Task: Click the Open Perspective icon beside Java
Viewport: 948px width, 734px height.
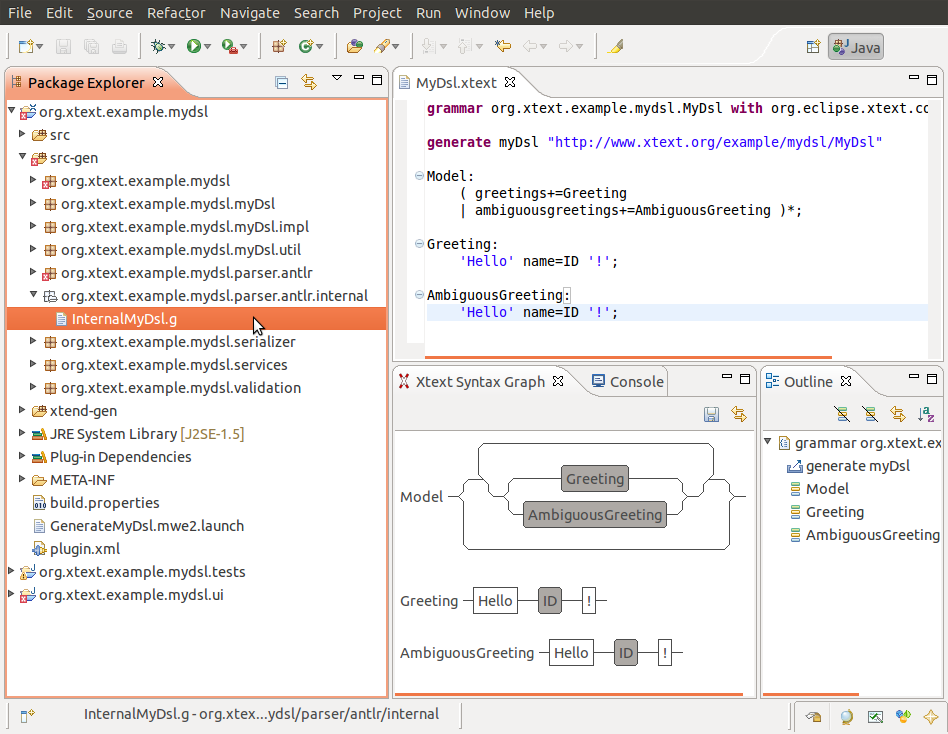Action: [814, 47]
